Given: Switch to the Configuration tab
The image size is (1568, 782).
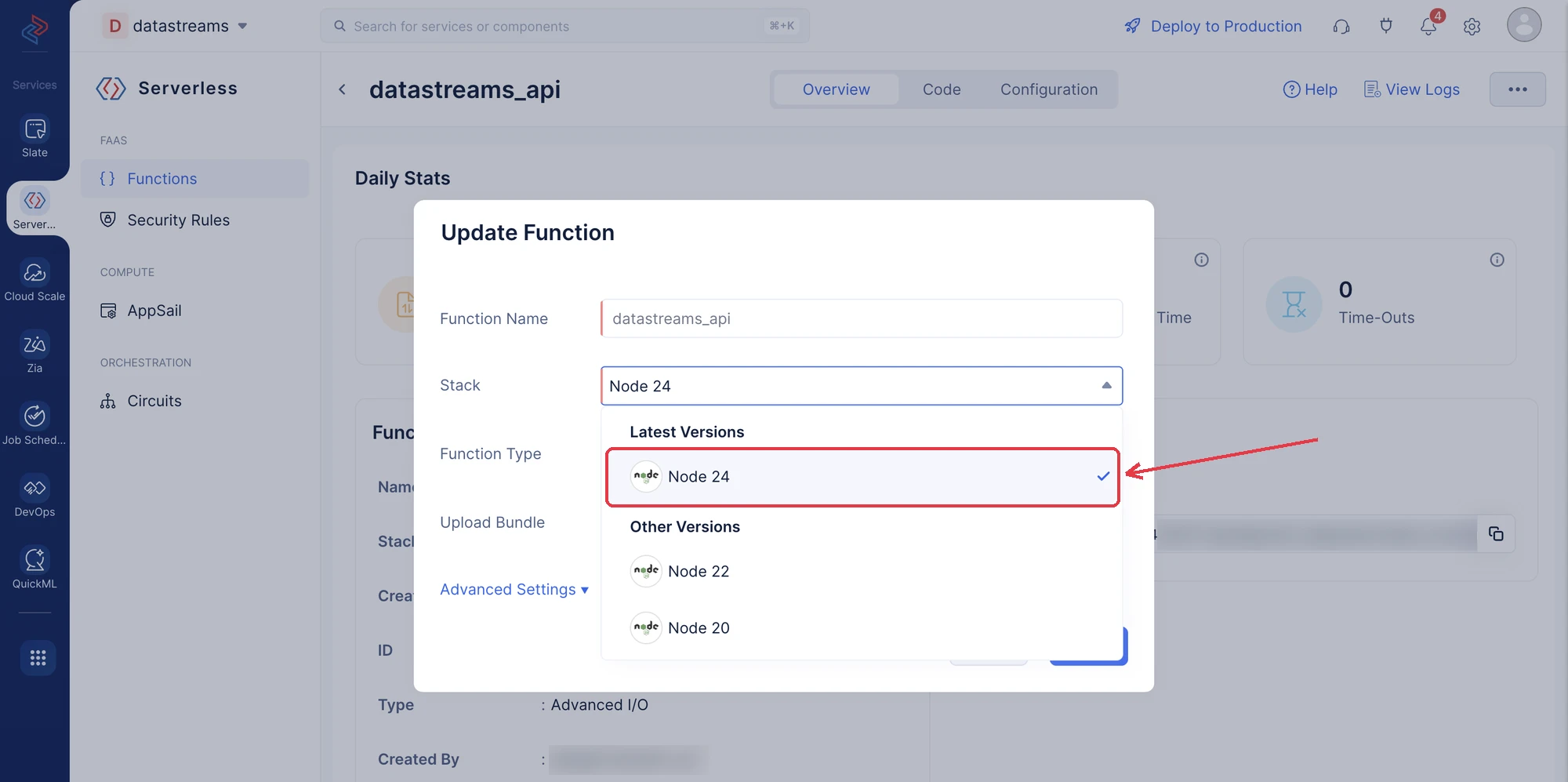Looking at the screenshot, I should 1048,89.
